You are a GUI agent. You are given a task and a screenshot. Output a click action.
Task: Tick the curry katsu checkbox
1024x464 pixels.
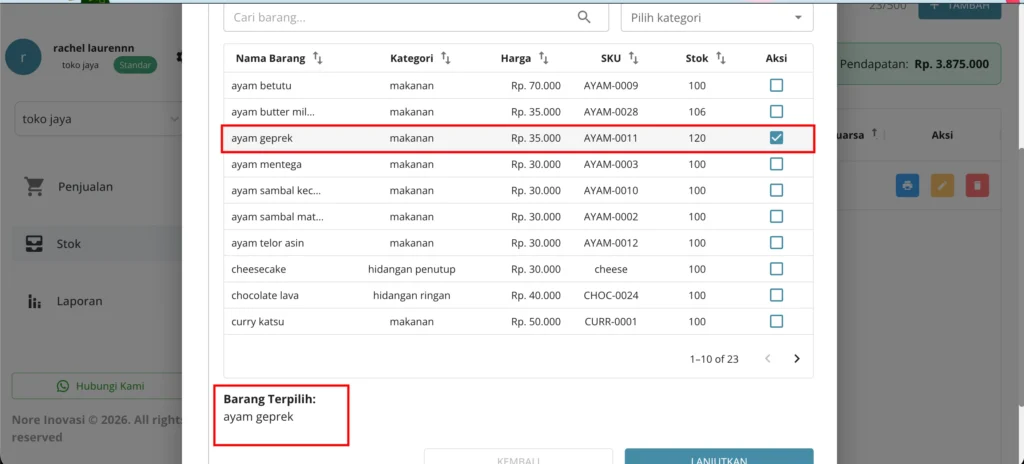pyautogui.click(x=776, y=322)
